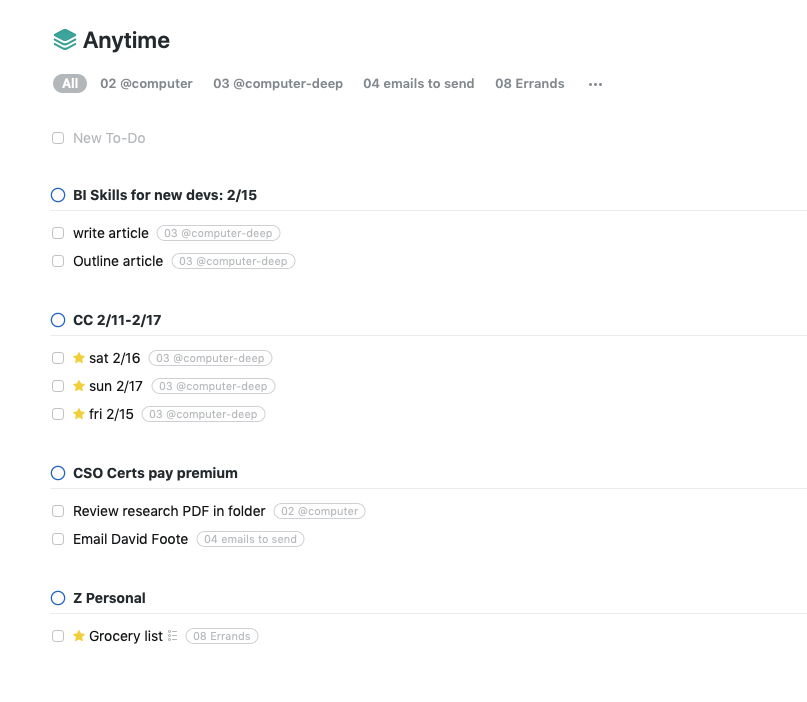807x702 pixels.
Task: Click the checklist icon beside "Grocery list"
Action: (170, 635)
